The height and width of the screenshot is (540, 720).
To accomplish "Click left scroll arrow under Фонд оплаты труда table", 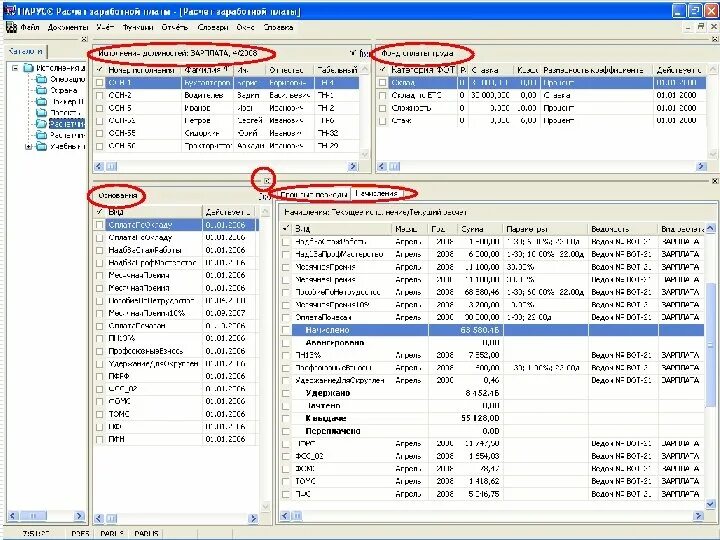I will (382, 166).
